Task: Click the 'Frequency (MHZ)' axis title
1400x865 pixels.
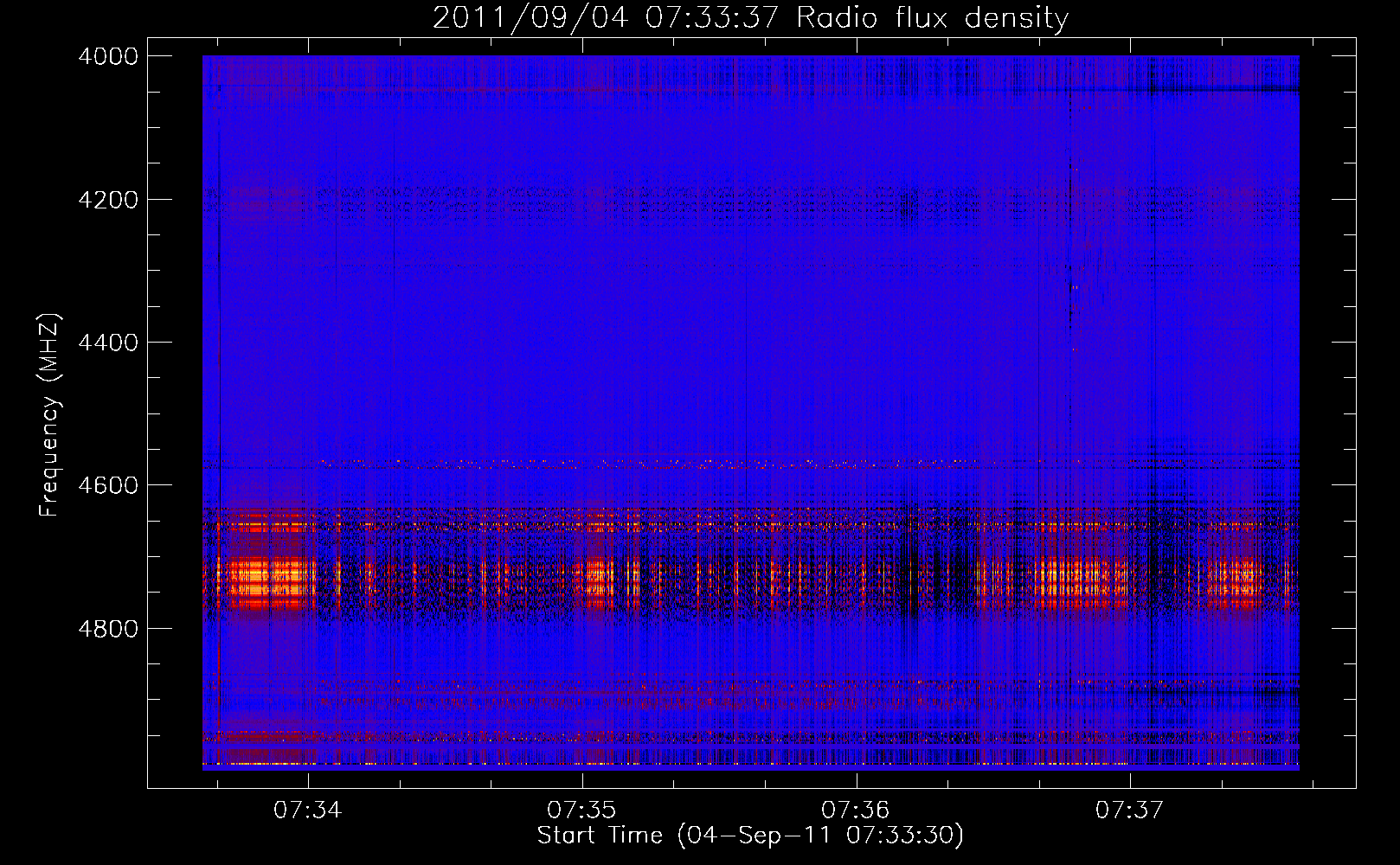Action: pyautogui.click(x=49, y=415)
